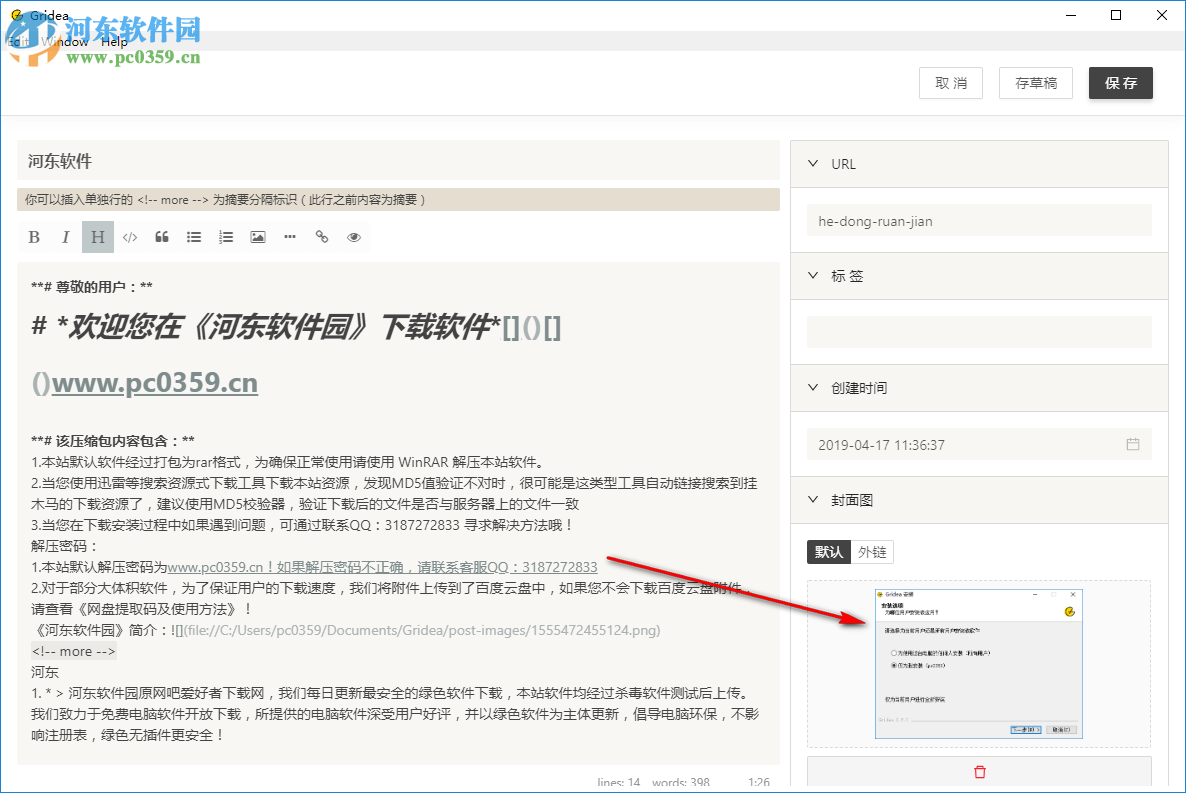Save post as draft with 存草稿
Viewport: 1186px width, 793px height.
coord(1036,83)
